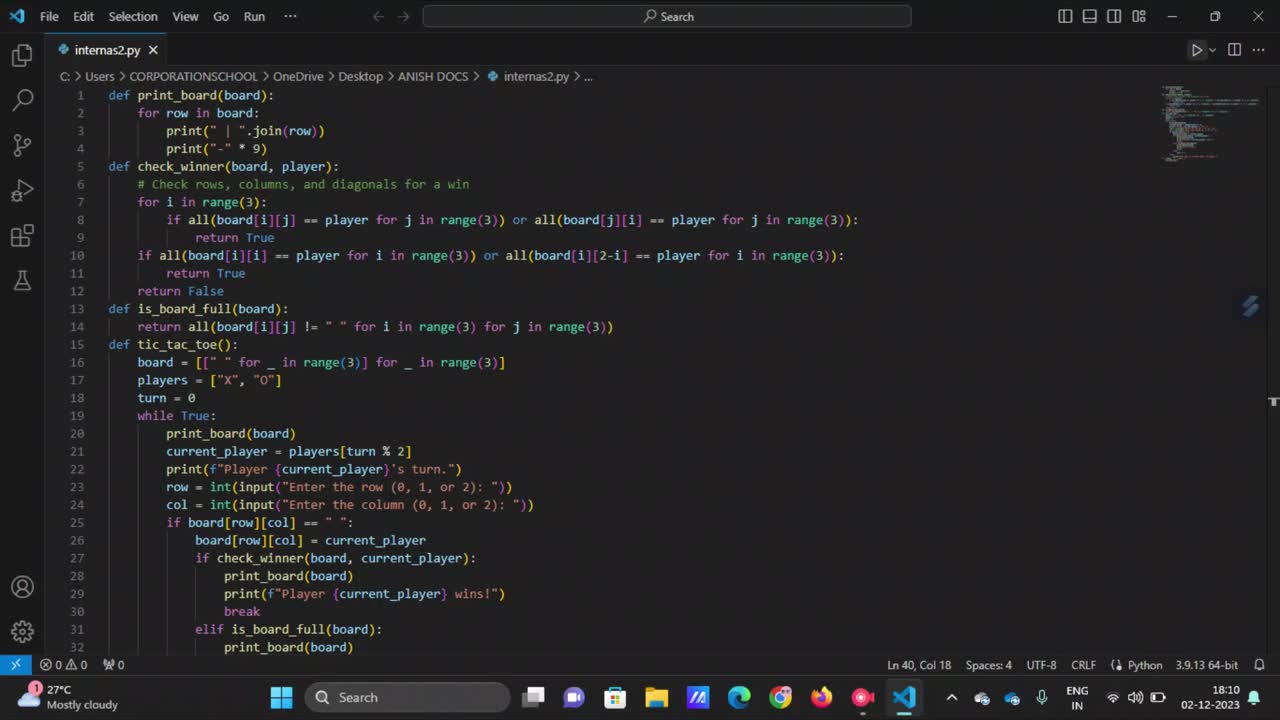Change file encoding UTF-8

point(1041,665)
